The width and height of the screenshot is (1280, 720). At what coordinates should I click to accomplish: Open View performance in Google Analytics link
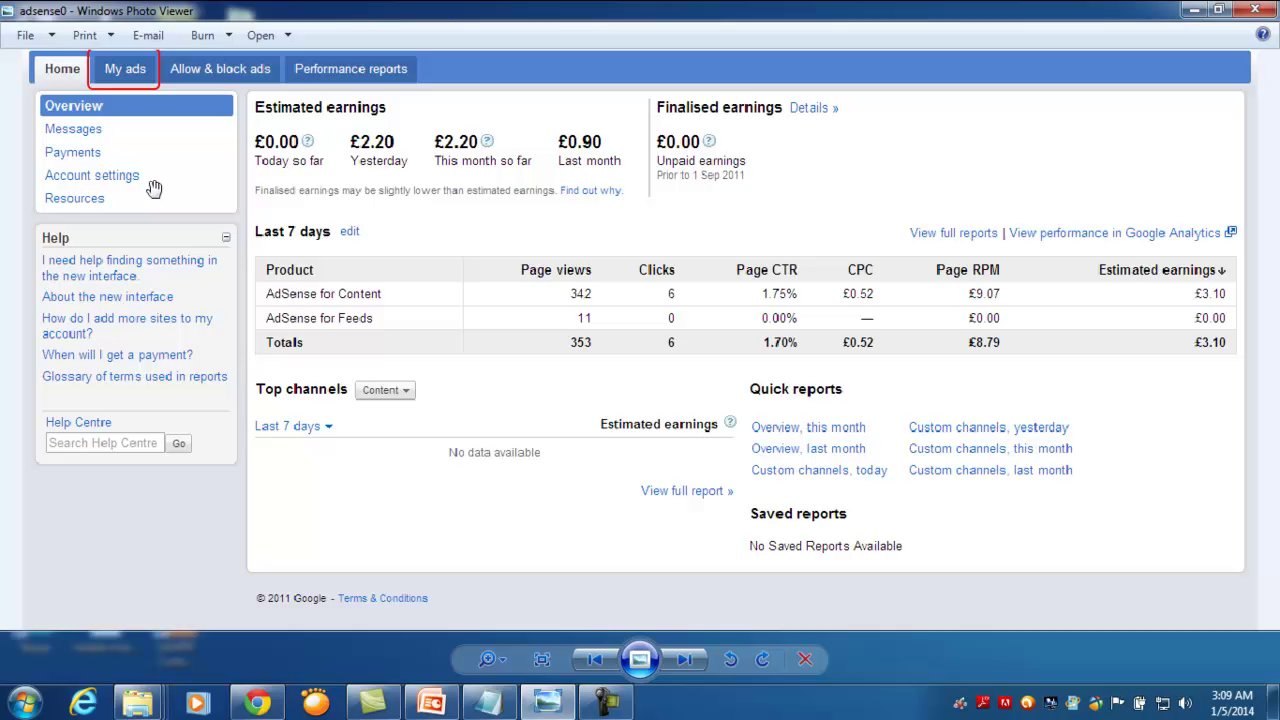[x=1115, y=233]
